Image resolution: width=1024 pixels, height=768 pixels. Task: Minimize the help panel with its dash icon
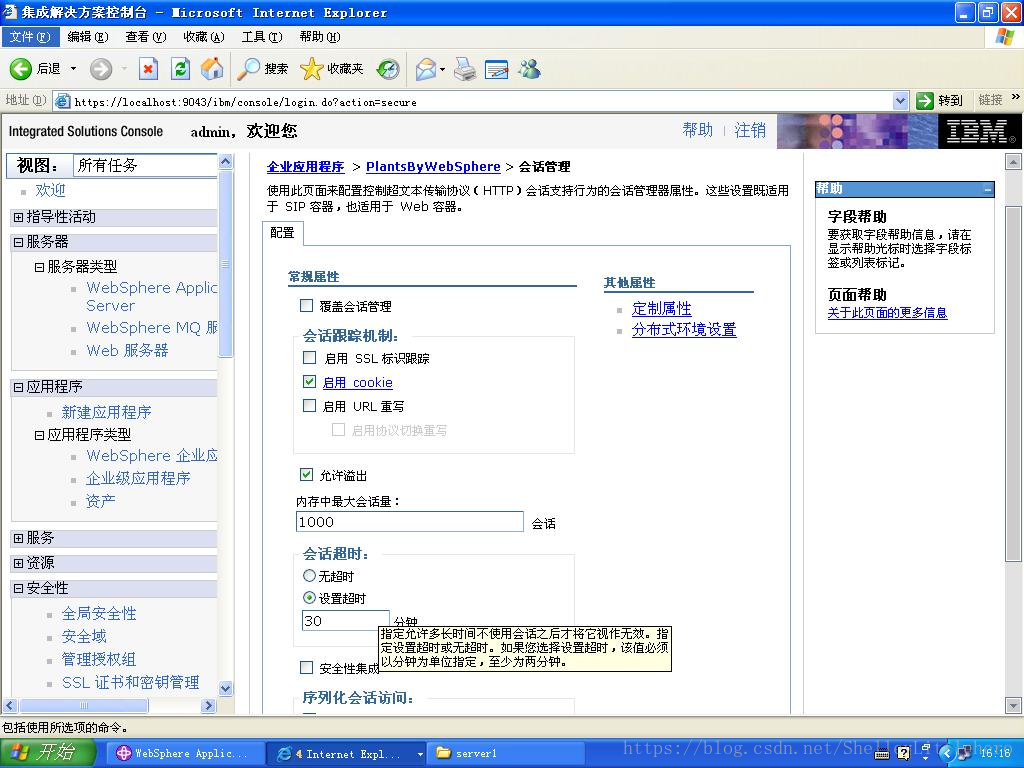[987, 189]
